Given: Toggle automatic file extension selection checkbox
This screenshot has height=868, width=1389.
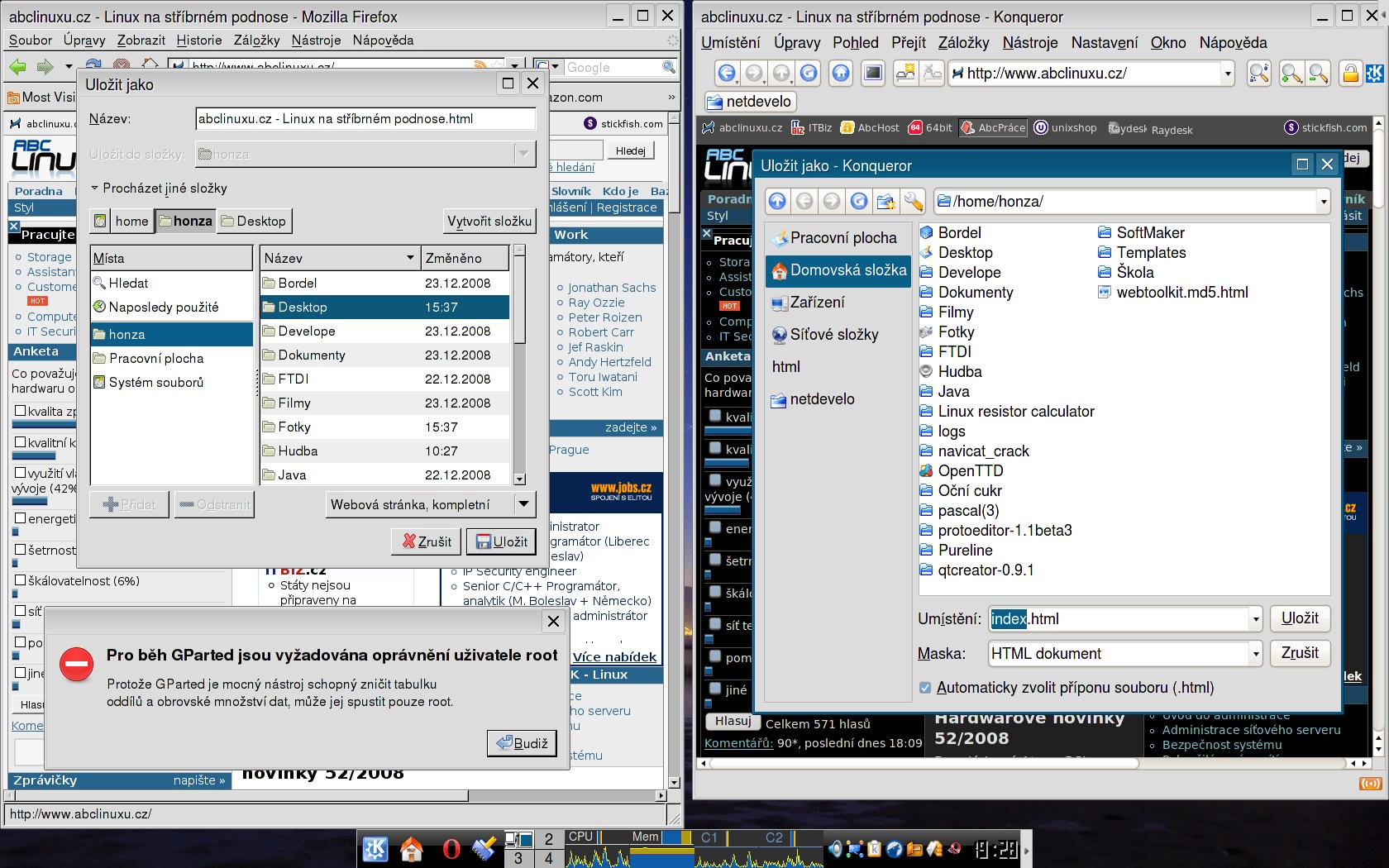Looking at the screenshot, I should point(925,688).
